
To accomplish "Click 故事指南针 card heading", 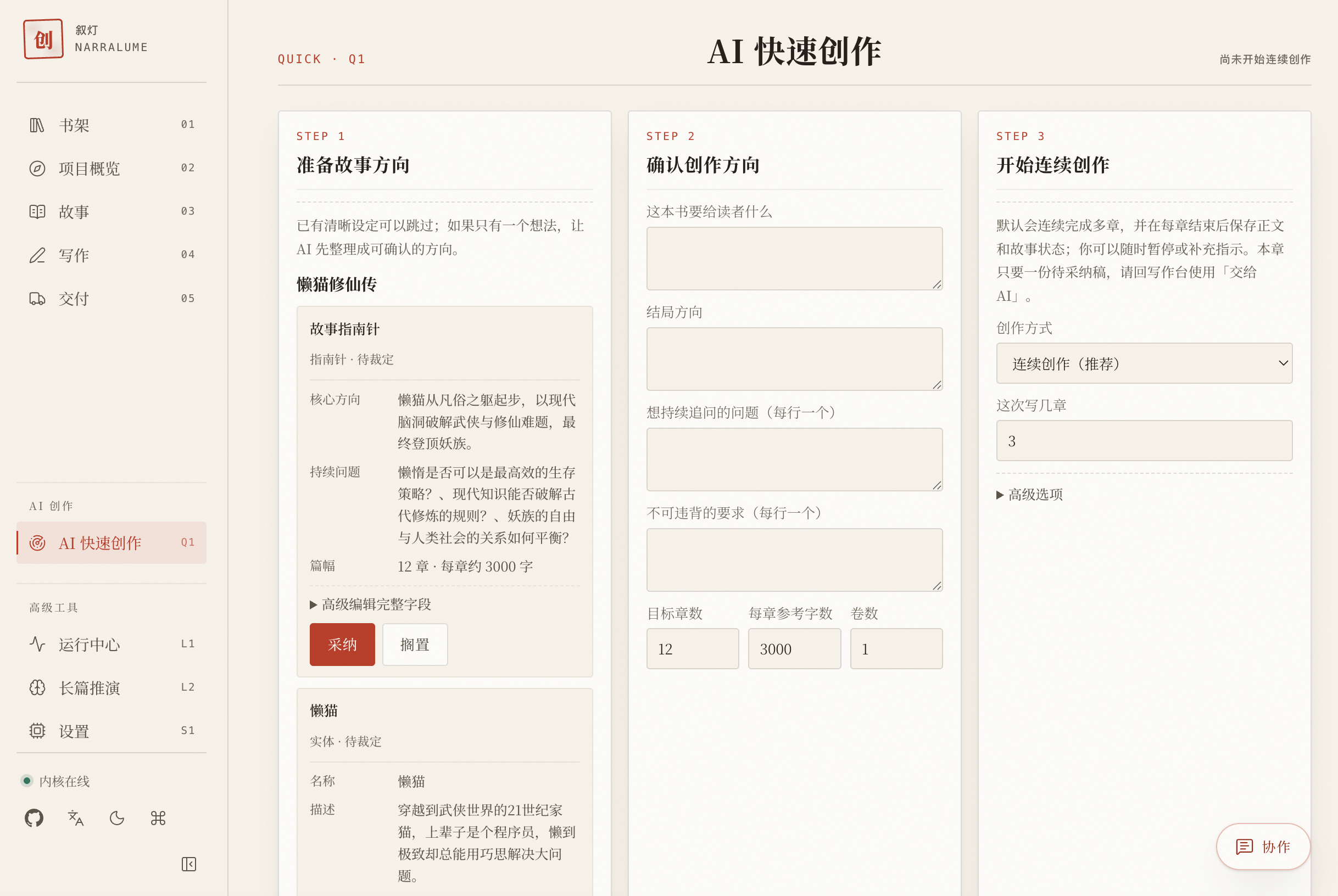I will (344, 329).
